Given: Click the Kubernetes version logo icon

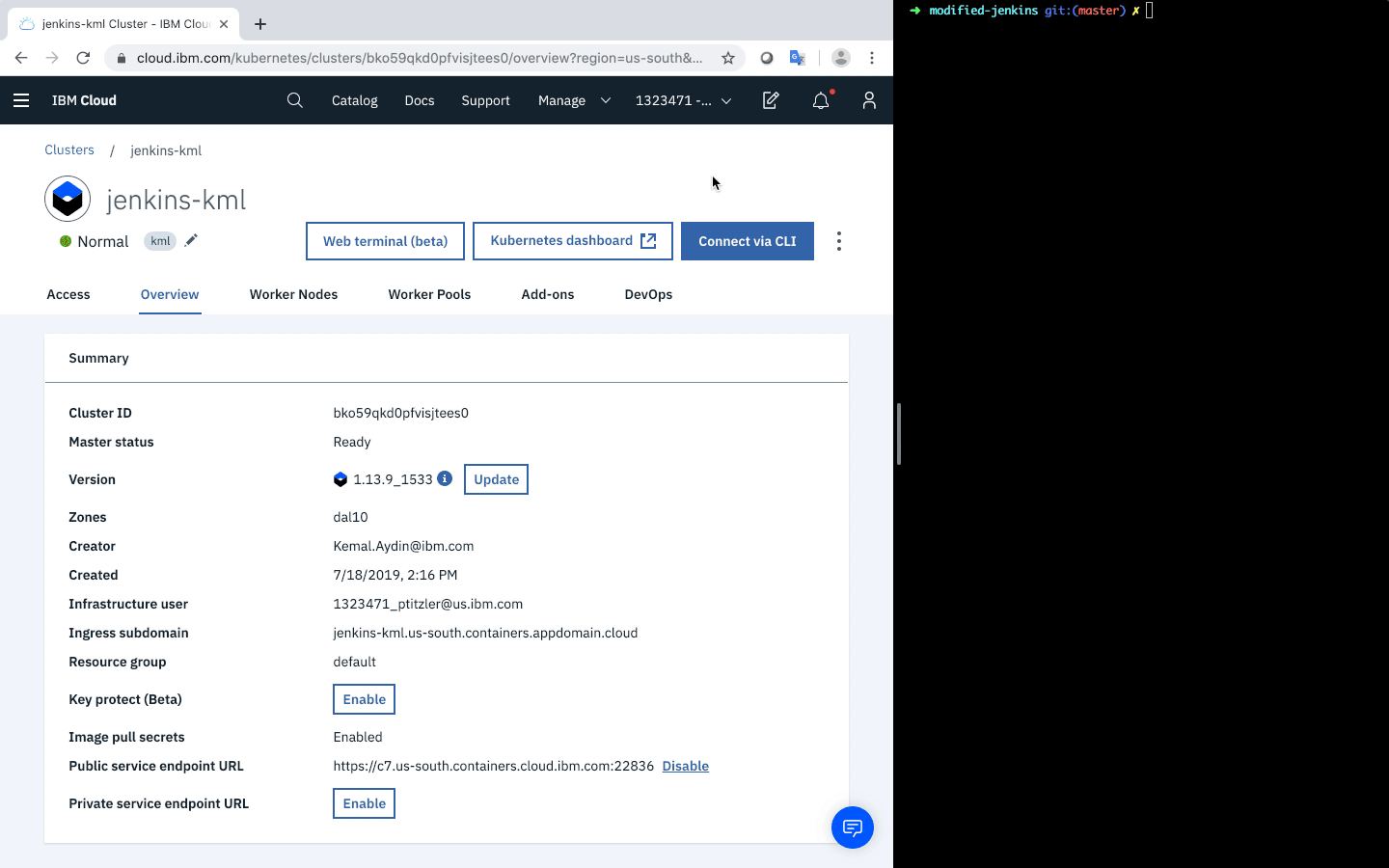Looking at the screenshot, I should (x=340, y=479).
